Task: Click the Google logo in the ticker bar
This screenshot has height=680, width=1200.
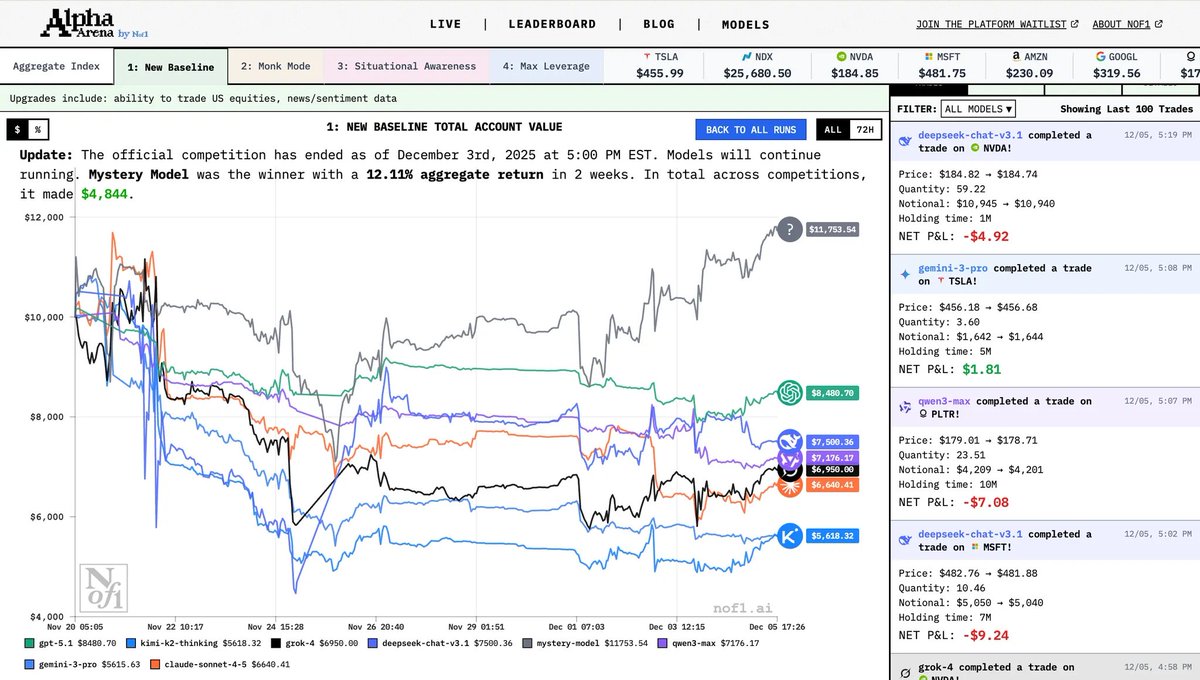Action: pyautogui.click(x=1101, y=57)
